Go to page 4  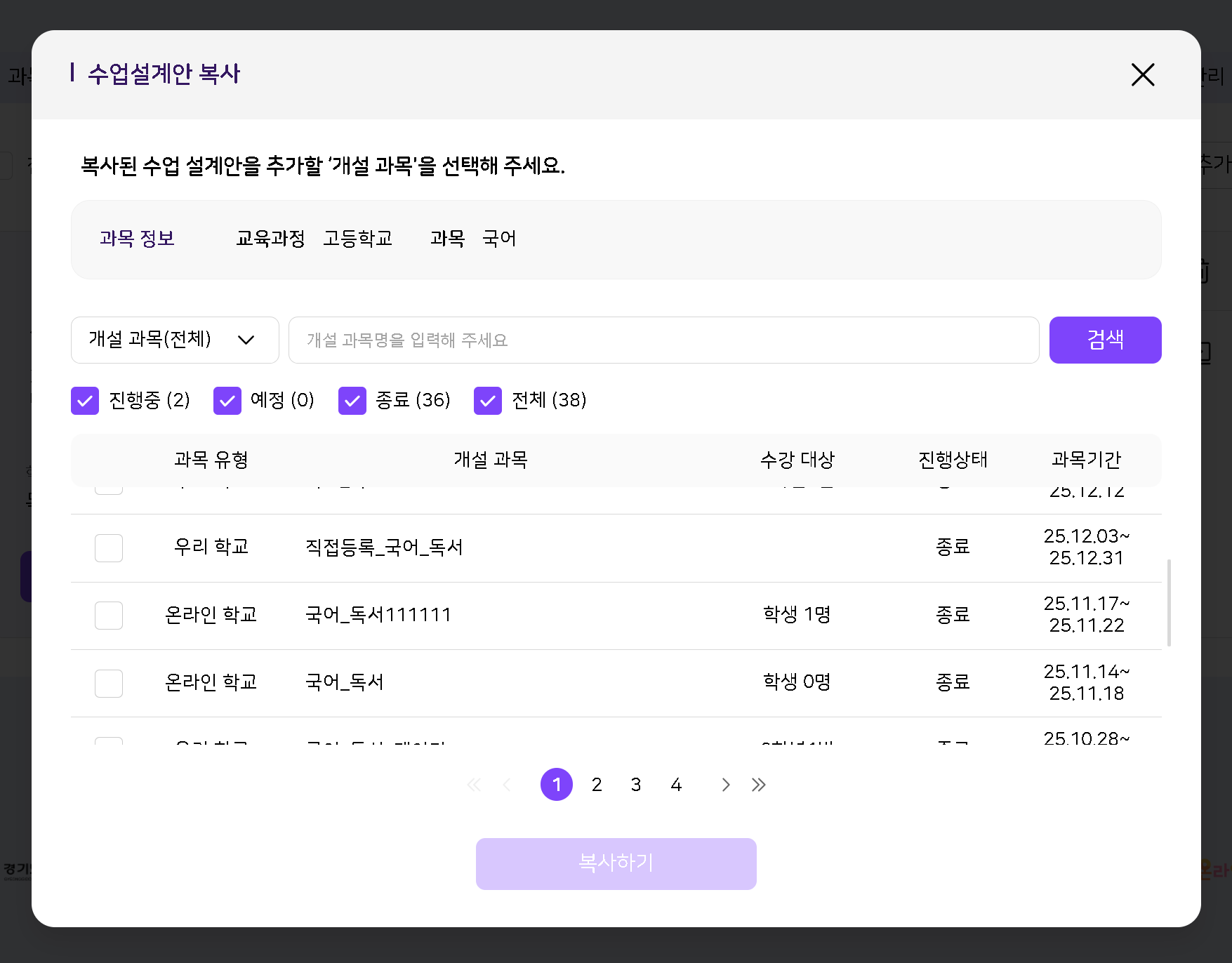click(676, 785)
